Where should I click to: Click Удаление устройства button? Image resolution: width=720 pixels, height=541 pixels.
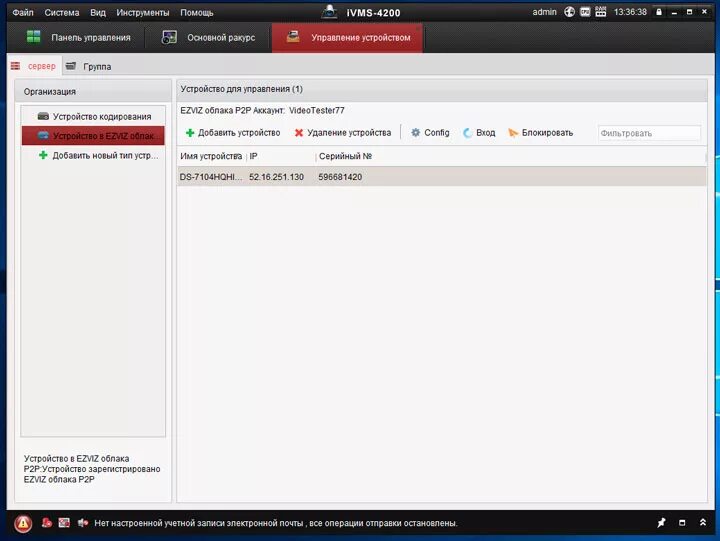click(x=343, y=133)
